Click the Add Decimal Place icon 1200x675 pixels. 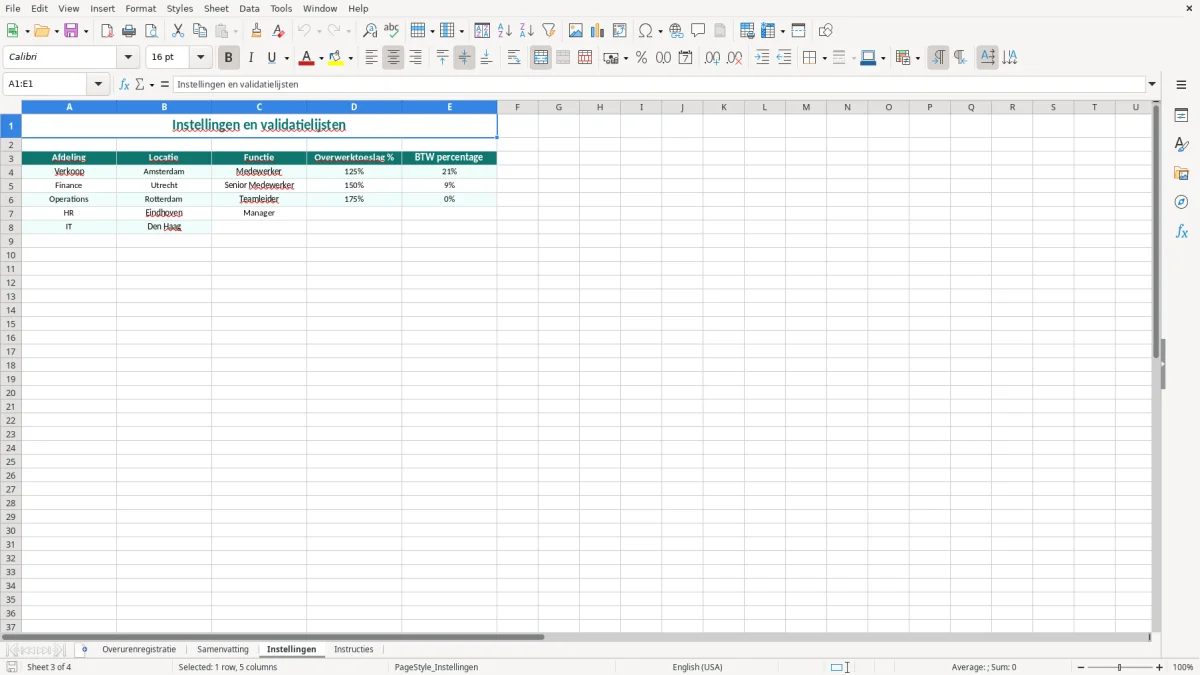pyautogui.click(x=713, y=58)
